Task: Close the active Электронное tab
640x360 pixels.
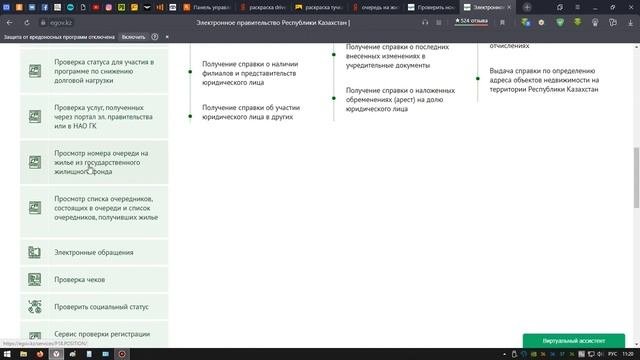Action: coord(509,7)
